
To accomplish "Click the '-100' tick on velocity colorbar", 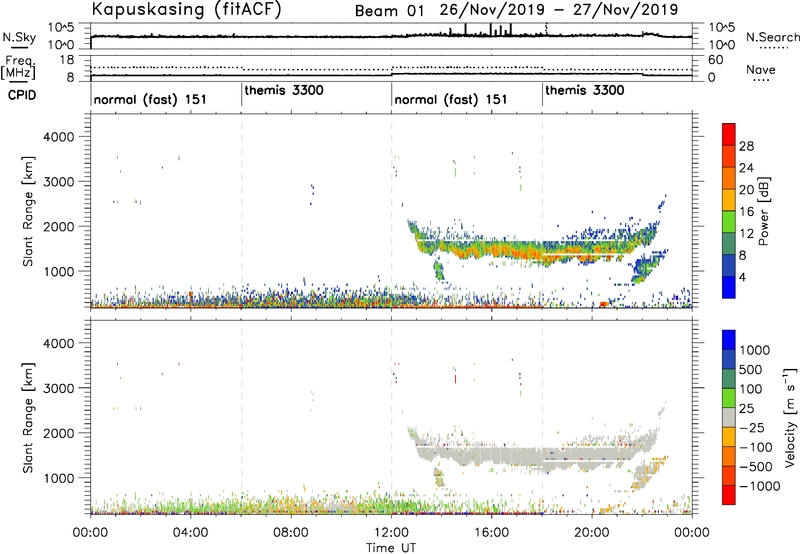I will pyautogui.click(x=755, y=447).
